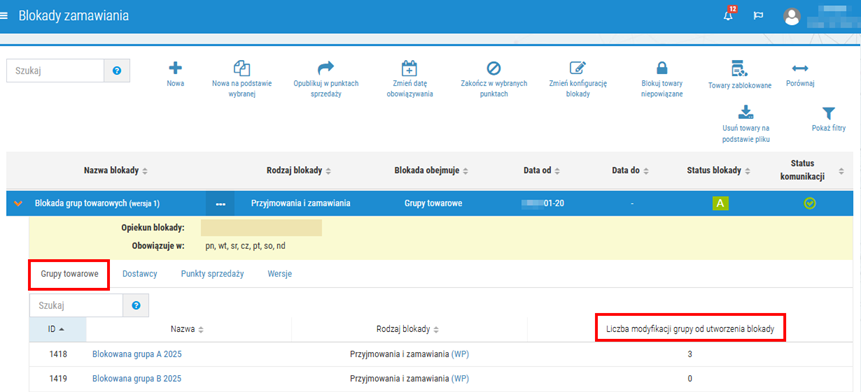Click ID cell 1418
The height and width of the screenshot is (392, 861).
point(58,354)
